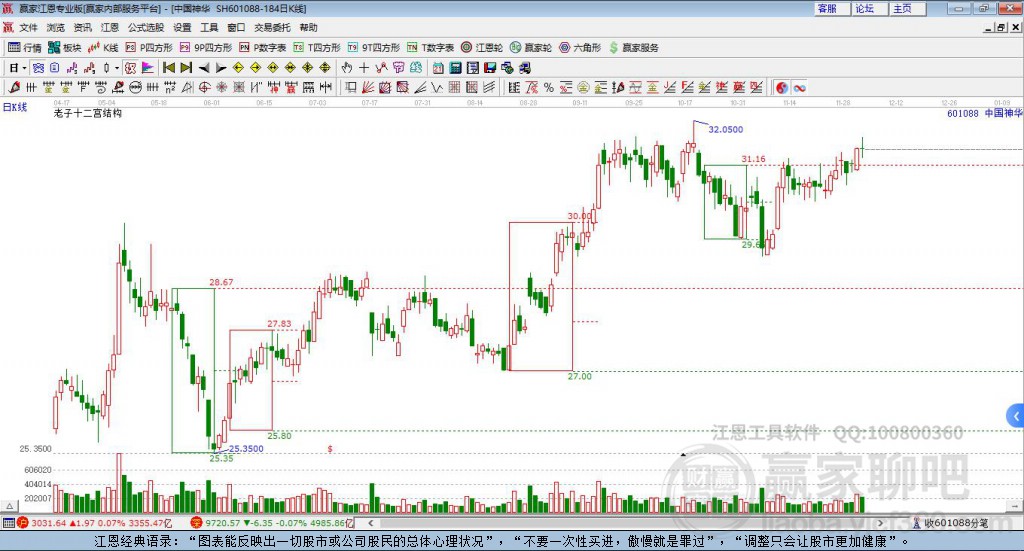Image resolution: width=1024 pixels, height=551 pixels.
Task: Open the 板块 sector view
Action: (64, 48)
